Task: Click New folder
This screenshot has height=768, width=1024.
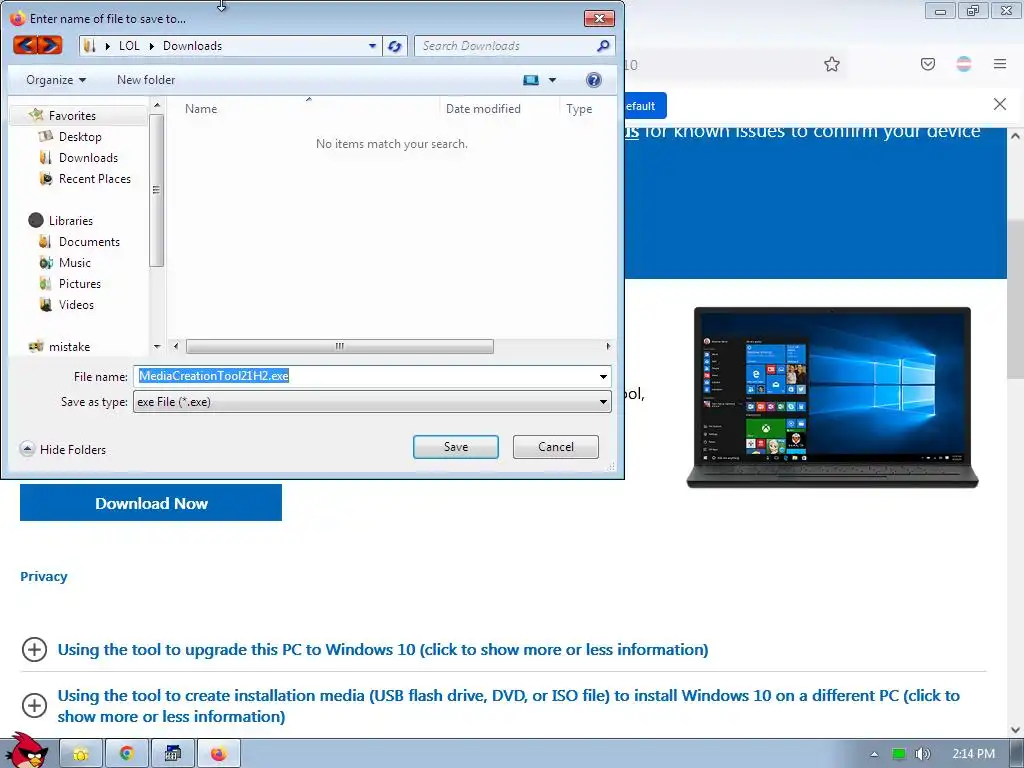Action: pyautogui.click(x=146, y=80)
